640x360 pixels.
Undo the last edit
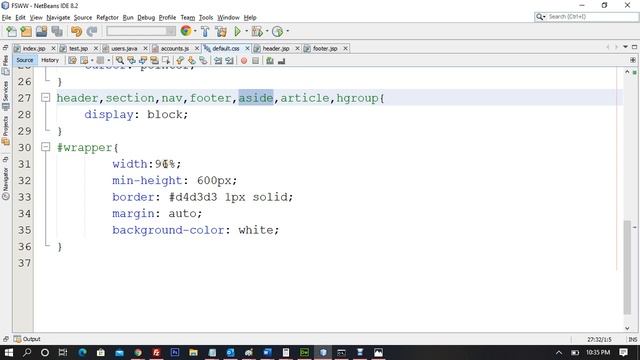76,31
